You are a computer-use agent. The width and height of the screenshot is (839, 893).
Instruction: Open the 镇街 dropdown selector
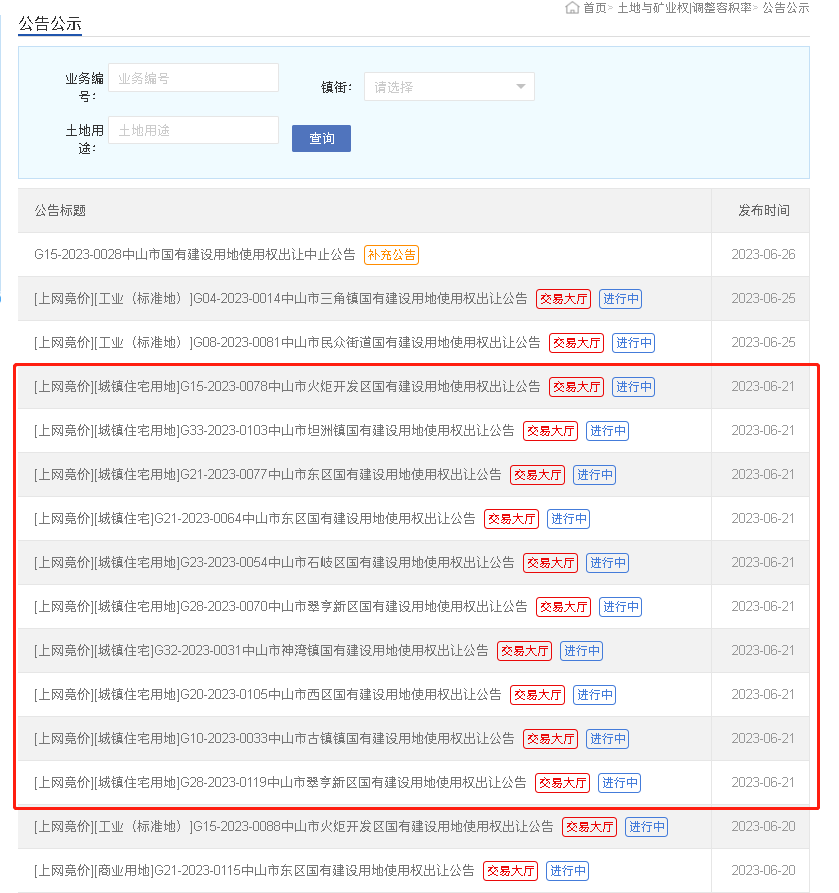[x=449, y=87]
